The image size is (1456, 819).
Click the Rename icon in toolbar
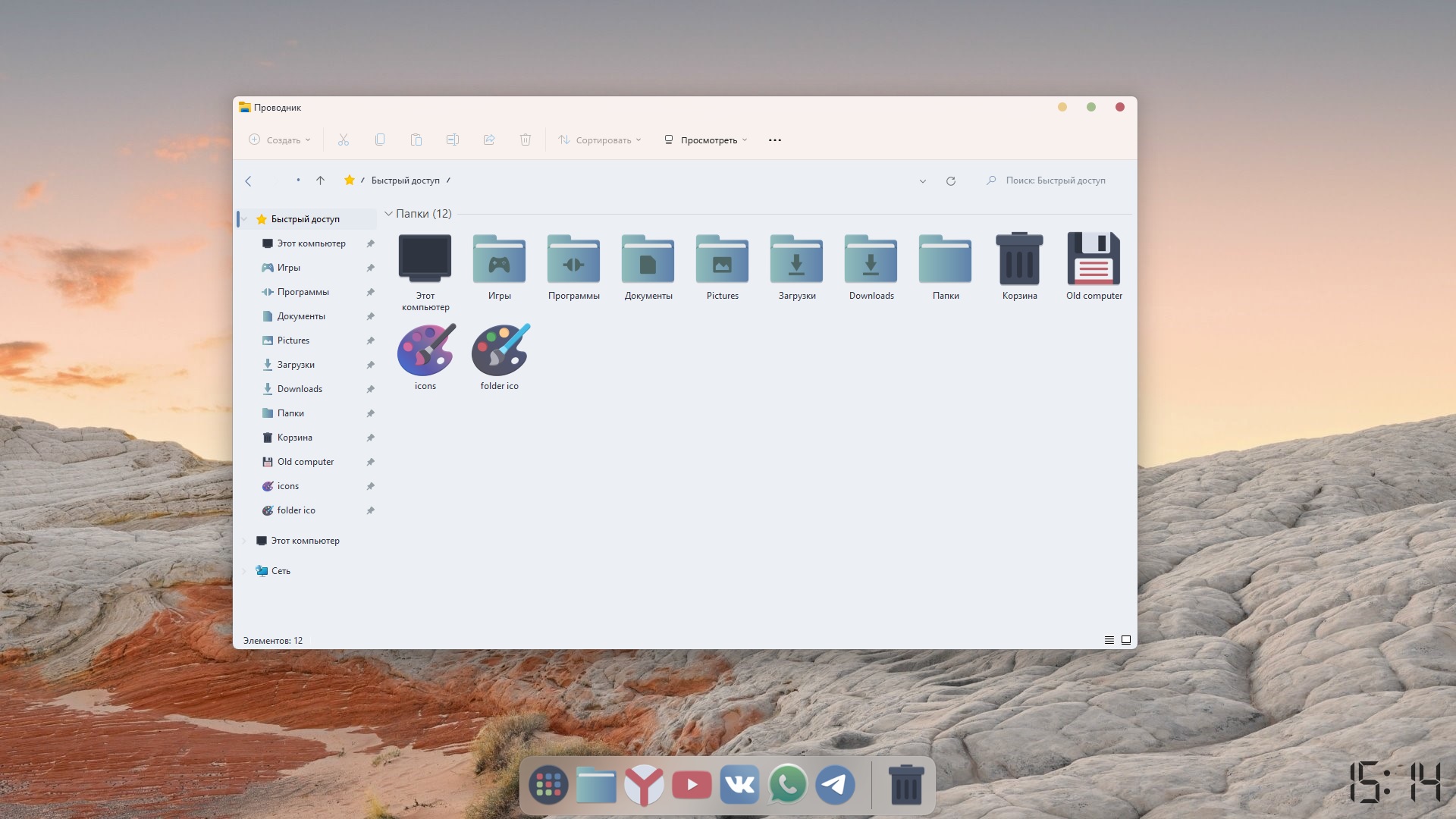pyautogui.click(x=453, y=140)
